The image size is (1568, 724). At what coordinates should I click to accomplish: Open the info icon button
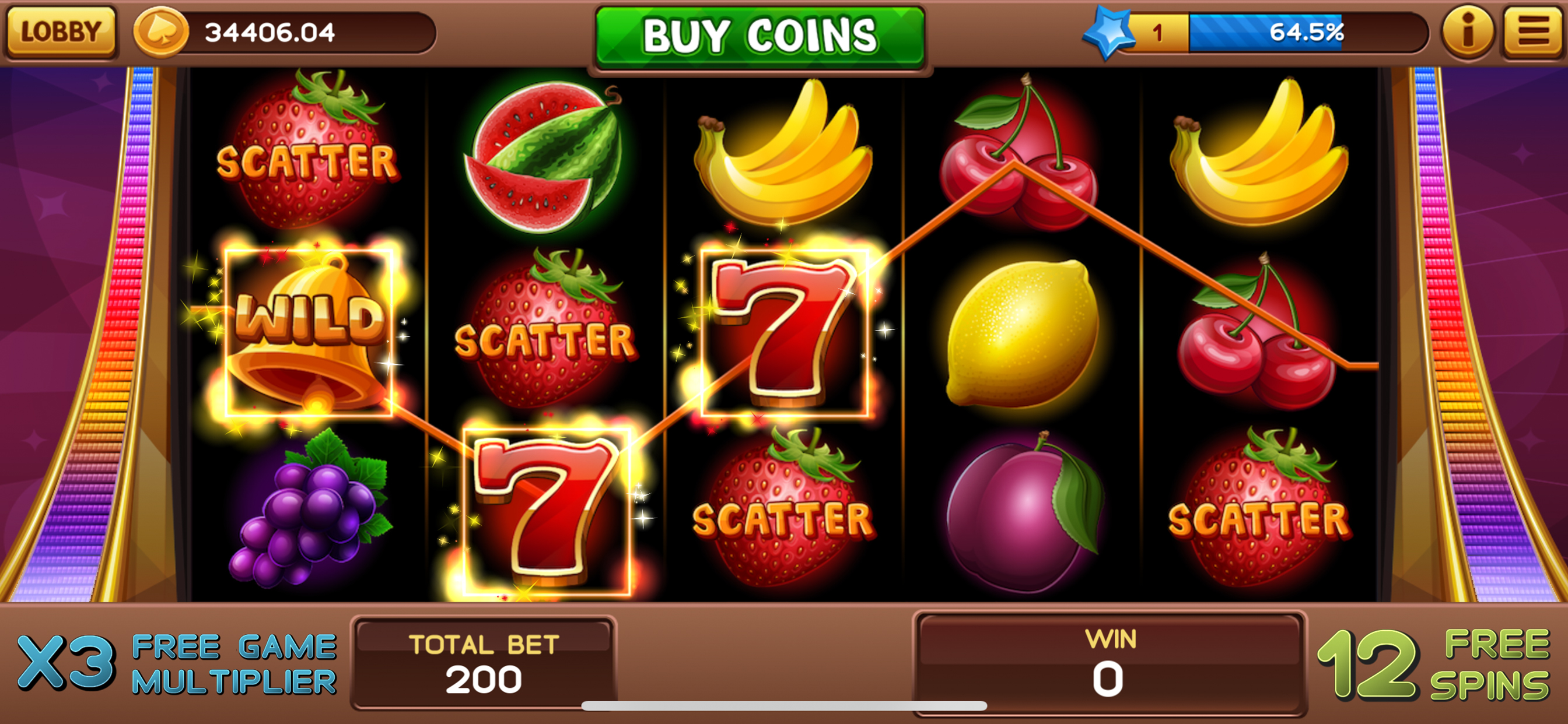click(1468, 31)
